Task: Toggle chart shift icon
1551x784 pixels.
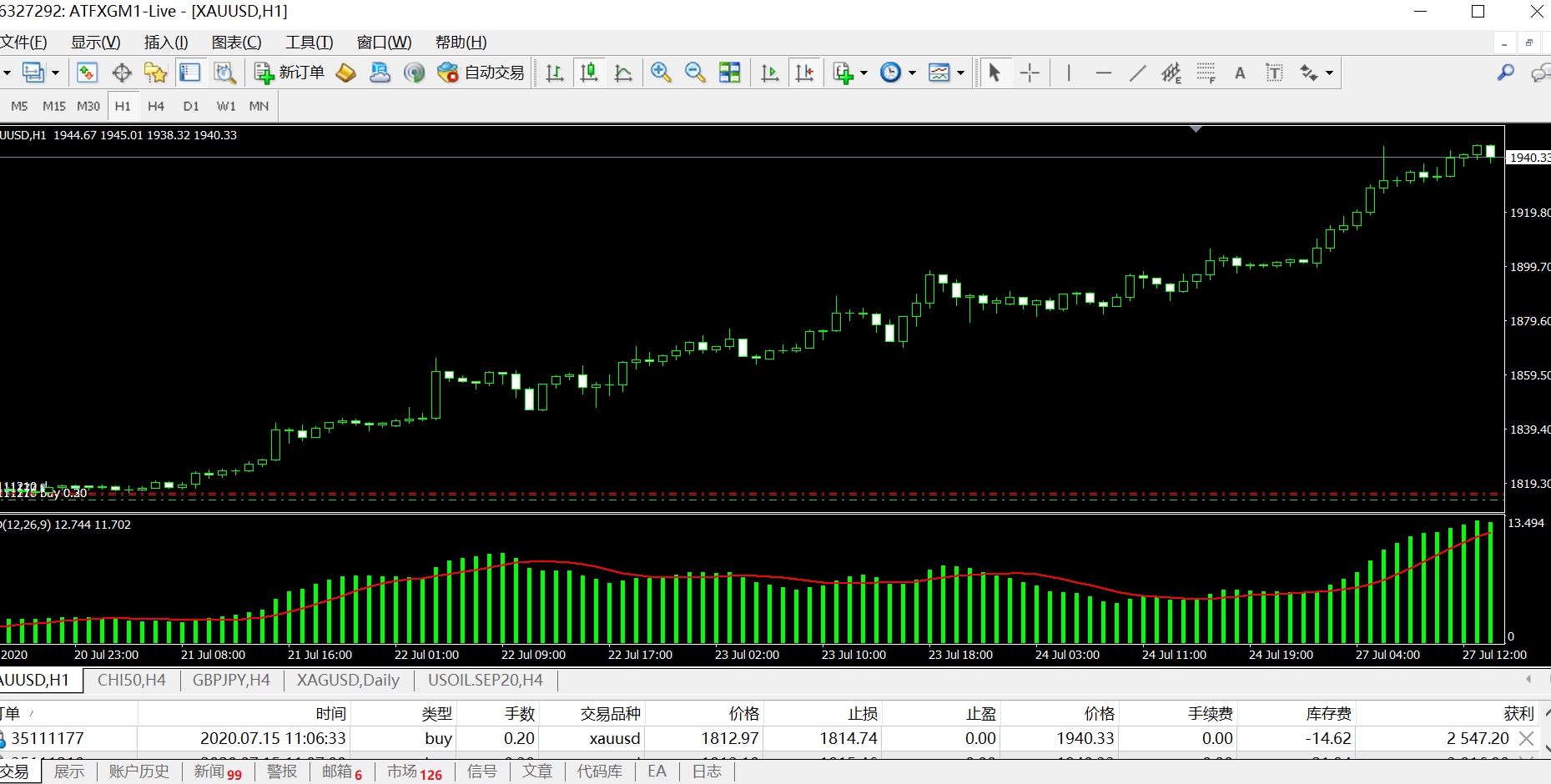Action: pyautogui.click(x=804, y=73)
